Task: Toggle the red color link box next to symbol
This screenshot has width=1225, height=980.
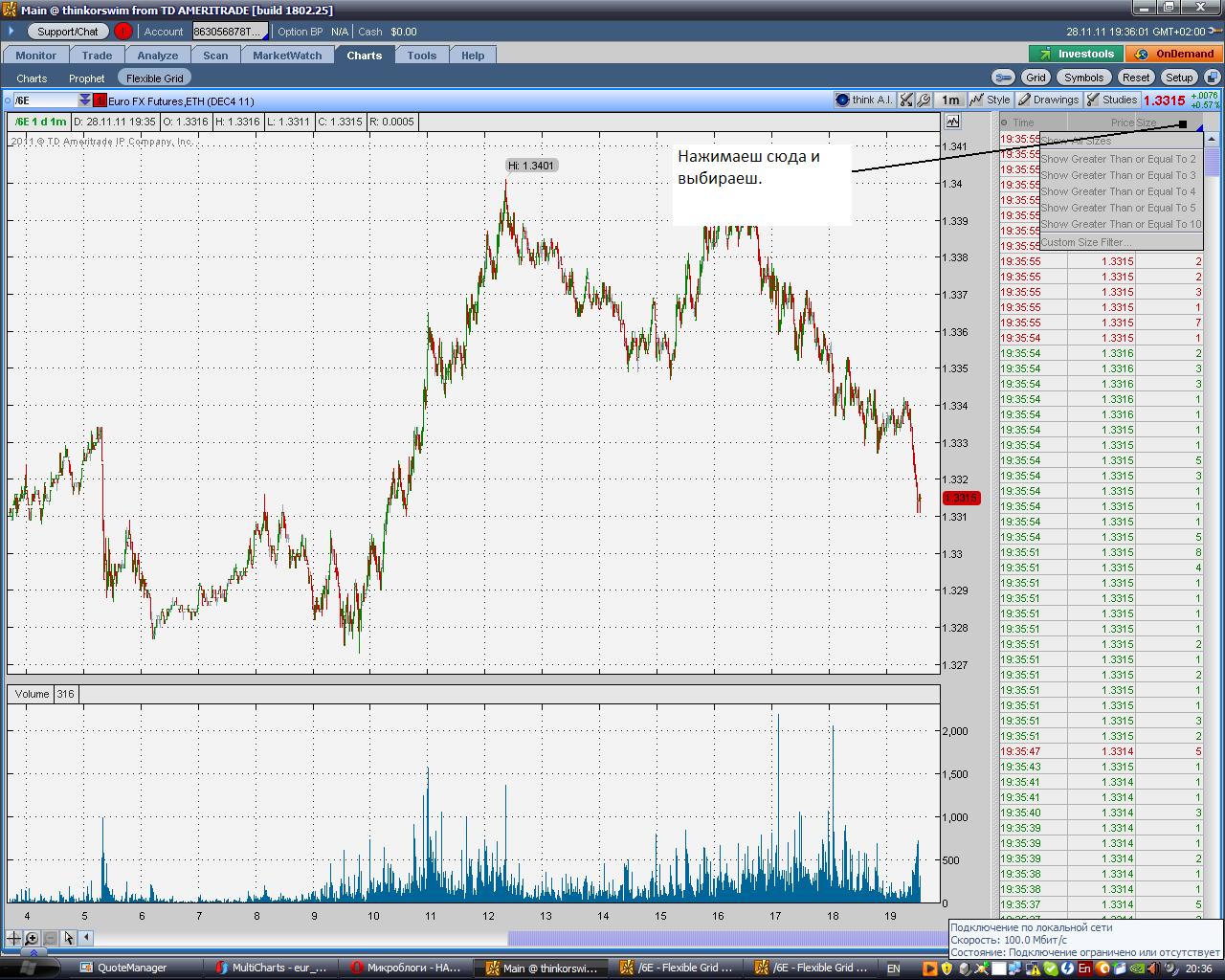Action: tap(100, 100)
